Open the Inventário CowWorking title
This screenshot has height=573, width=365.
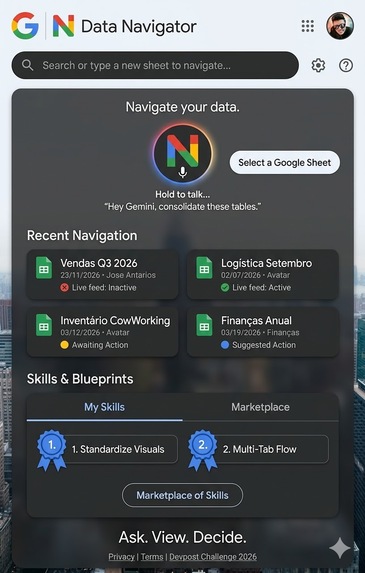coord(115,320)
